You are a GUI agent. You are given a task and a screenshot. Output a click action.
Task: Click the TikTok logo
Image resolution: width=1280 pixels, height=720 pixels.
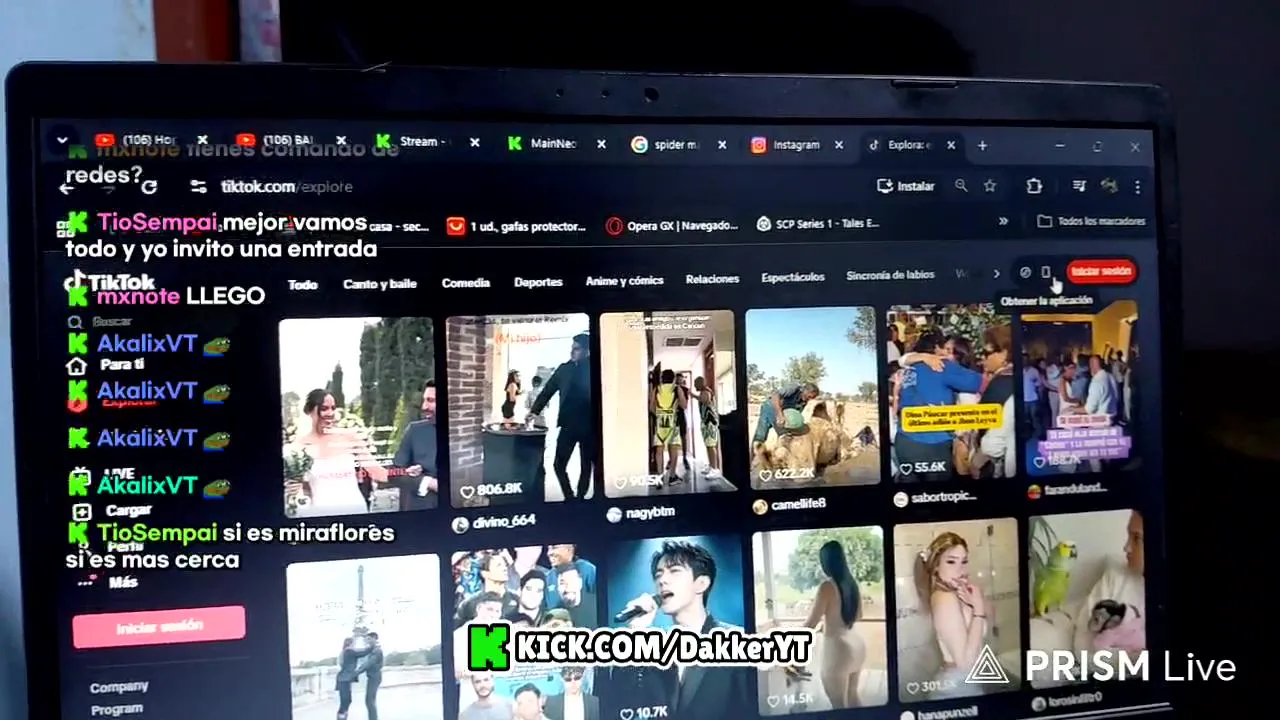point(110,282)
